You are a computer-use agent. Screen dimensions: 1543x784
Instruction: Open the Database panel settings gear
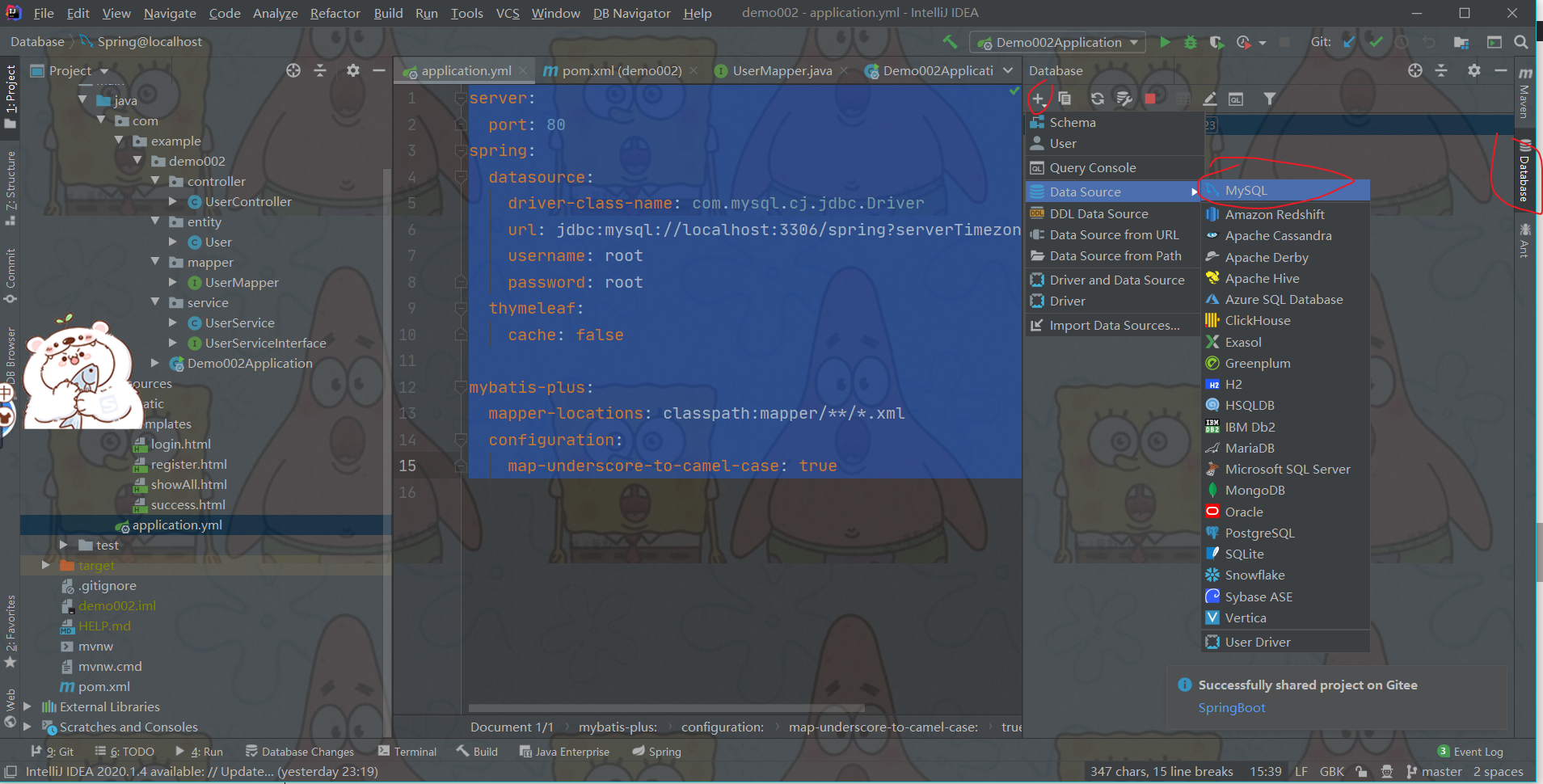(x=1474, y=70)
